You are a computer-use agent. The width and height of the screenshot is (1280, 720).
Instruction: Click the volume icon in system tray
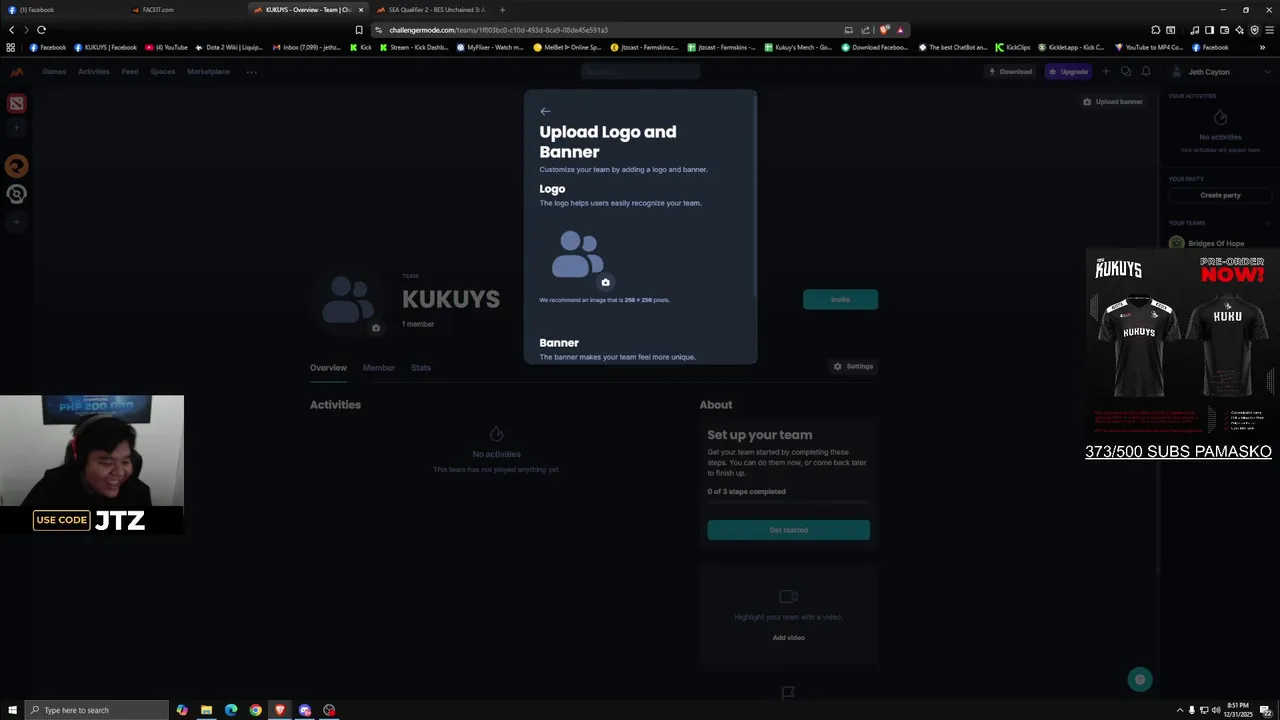pyautogui.click(x=1216, y=710)
